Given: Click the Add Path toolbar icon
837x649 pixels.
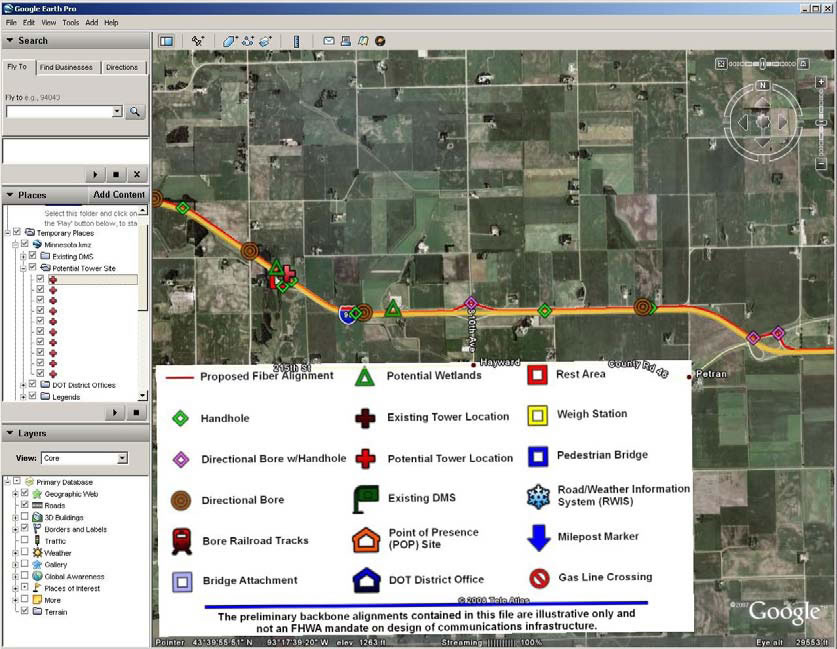Looking at the screenshot, I should click(x=247, y=41).
